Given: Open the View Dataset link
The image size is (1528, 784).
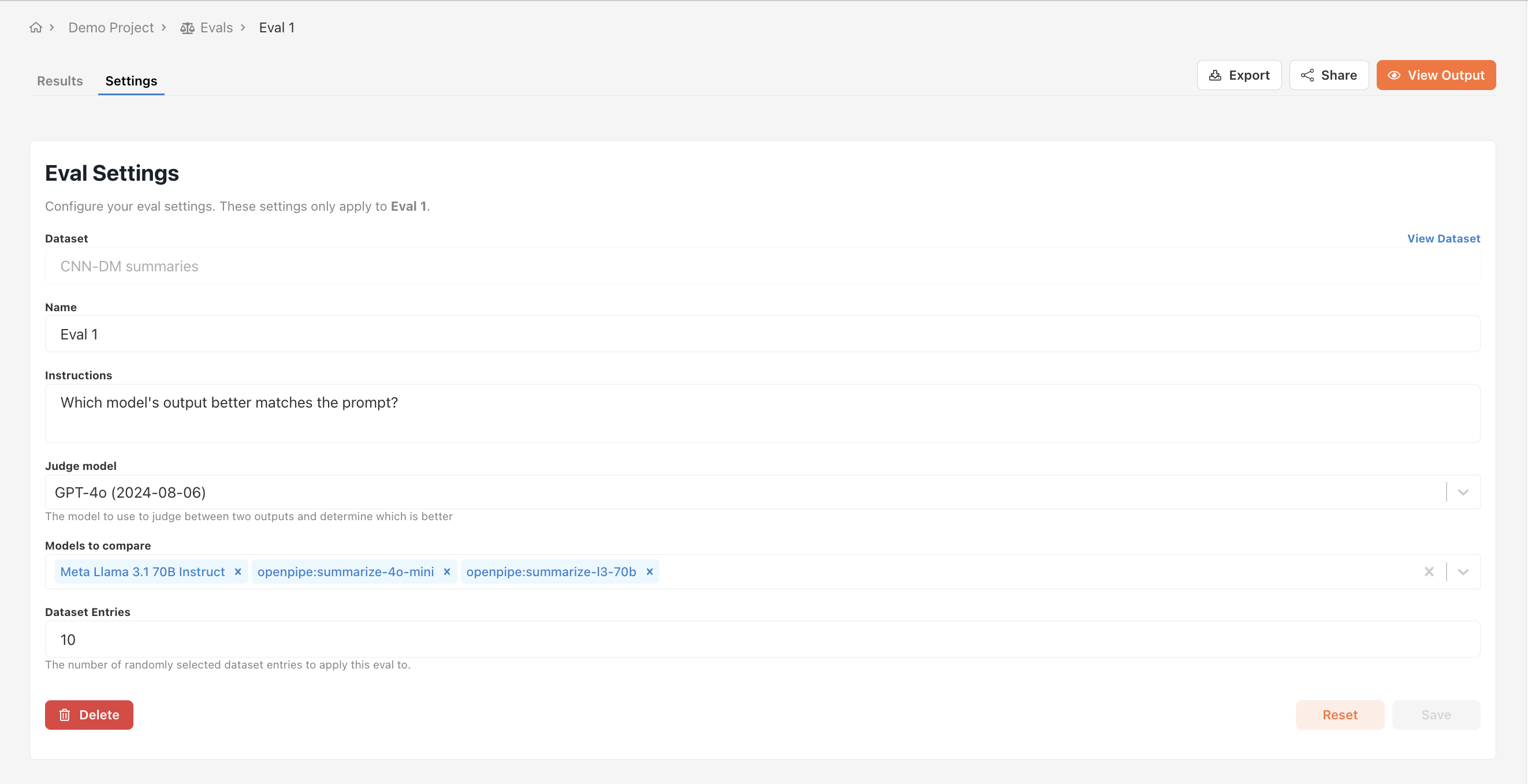Looking at the screenshot, I should (1443, 238).
